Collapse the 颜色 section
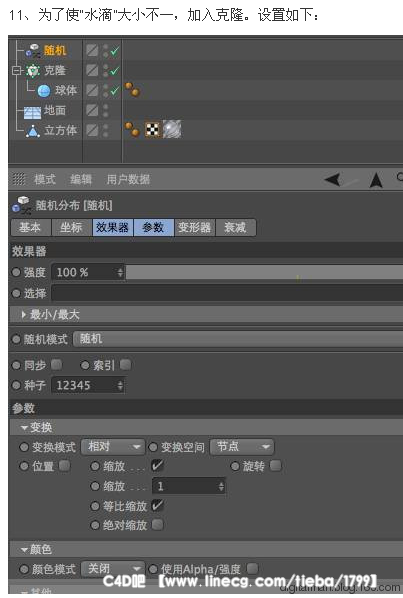The width and height of the screenshot is (403, 598). tap(24, 550)
